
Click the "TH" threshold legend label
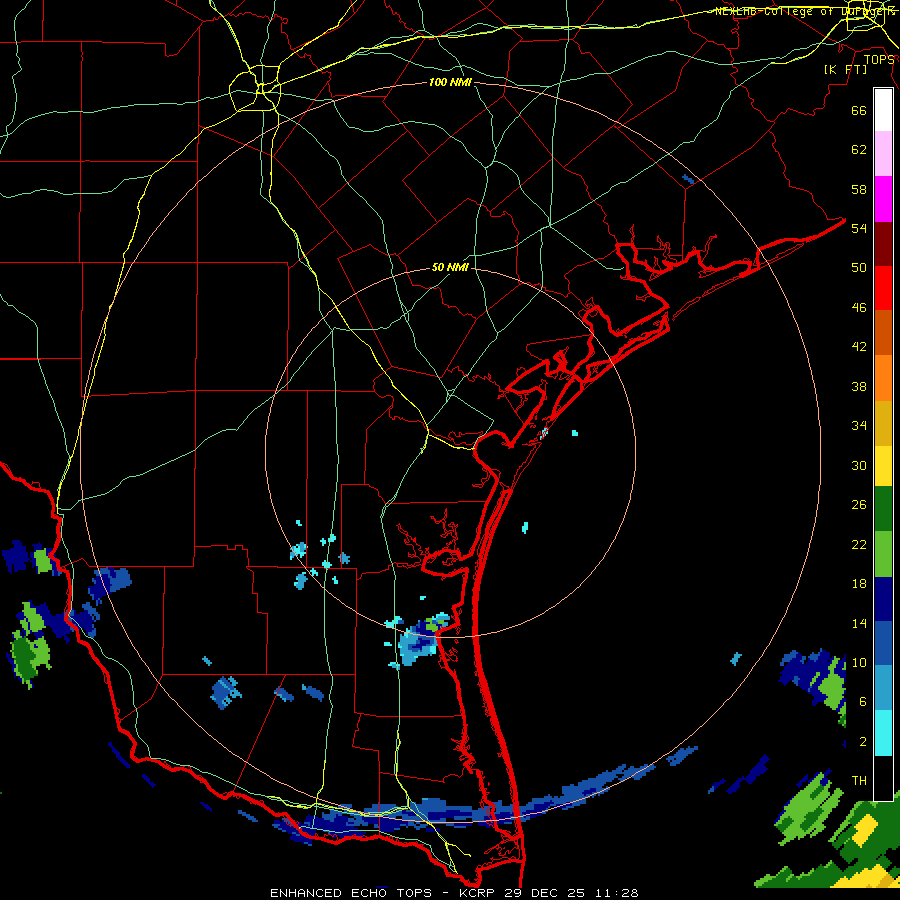tap(859, 781)
